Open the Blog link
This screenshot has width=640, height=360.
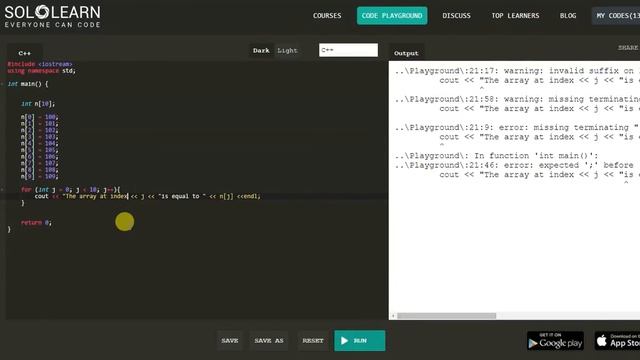click(x=568, y=16)
